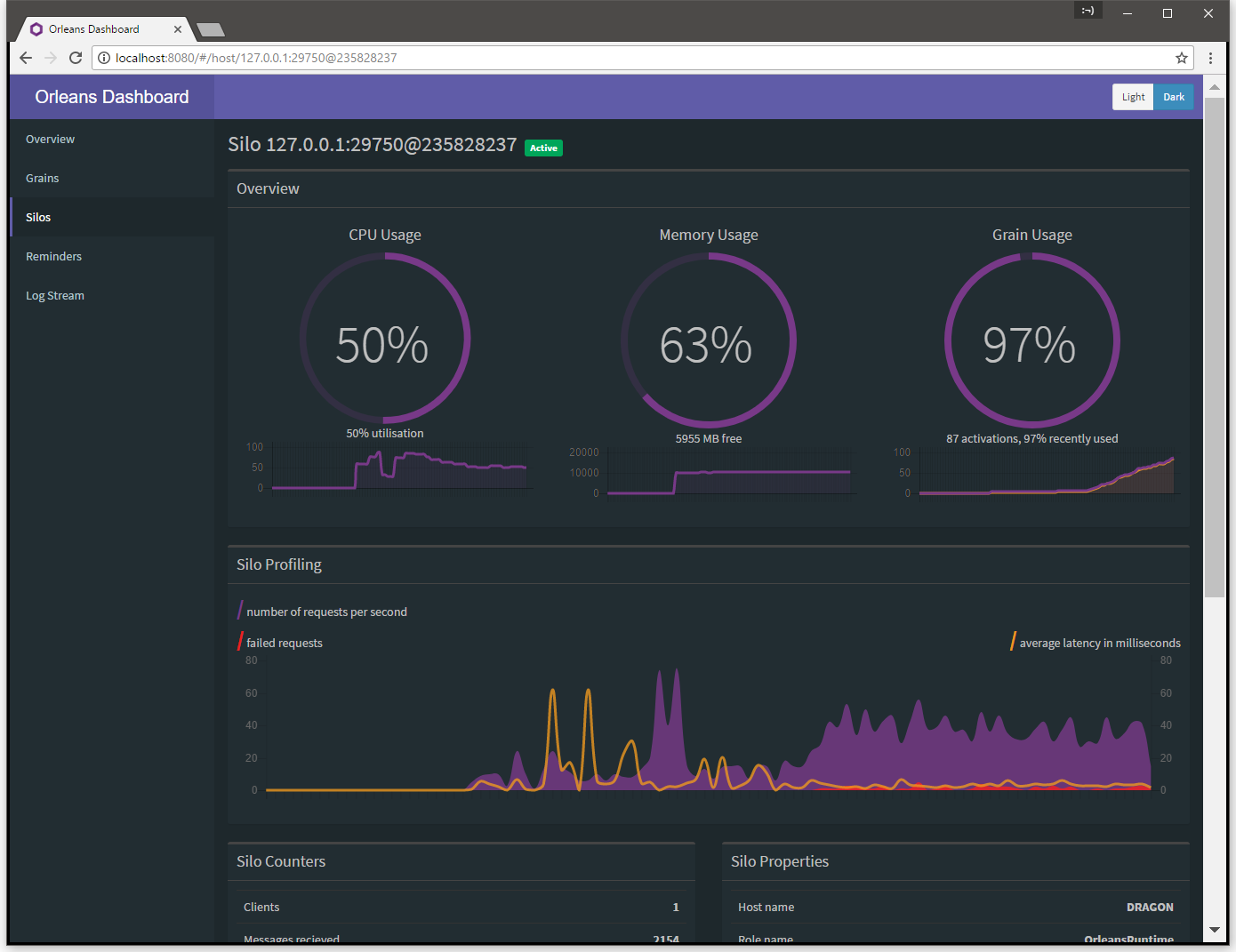Open the Grains sidebar page
The height and width of the screenshot is (952, 1236).
(x=112, y=179)
